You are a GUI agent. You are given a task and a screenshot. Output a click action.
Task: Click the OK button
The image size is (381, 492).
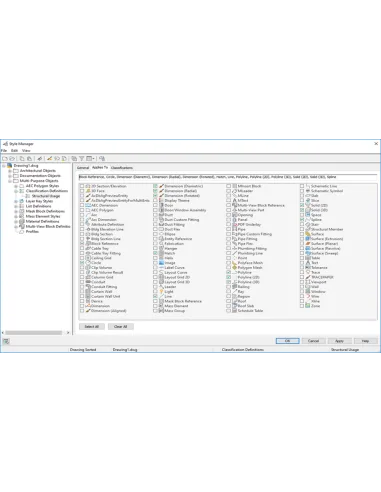coord(287,341)
